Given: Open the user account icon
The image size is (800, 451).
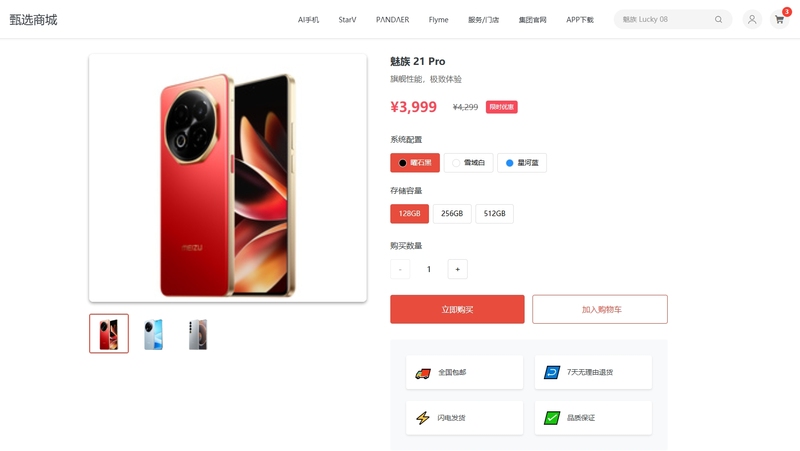Looking at the screenshot, I should click(752, 19).
